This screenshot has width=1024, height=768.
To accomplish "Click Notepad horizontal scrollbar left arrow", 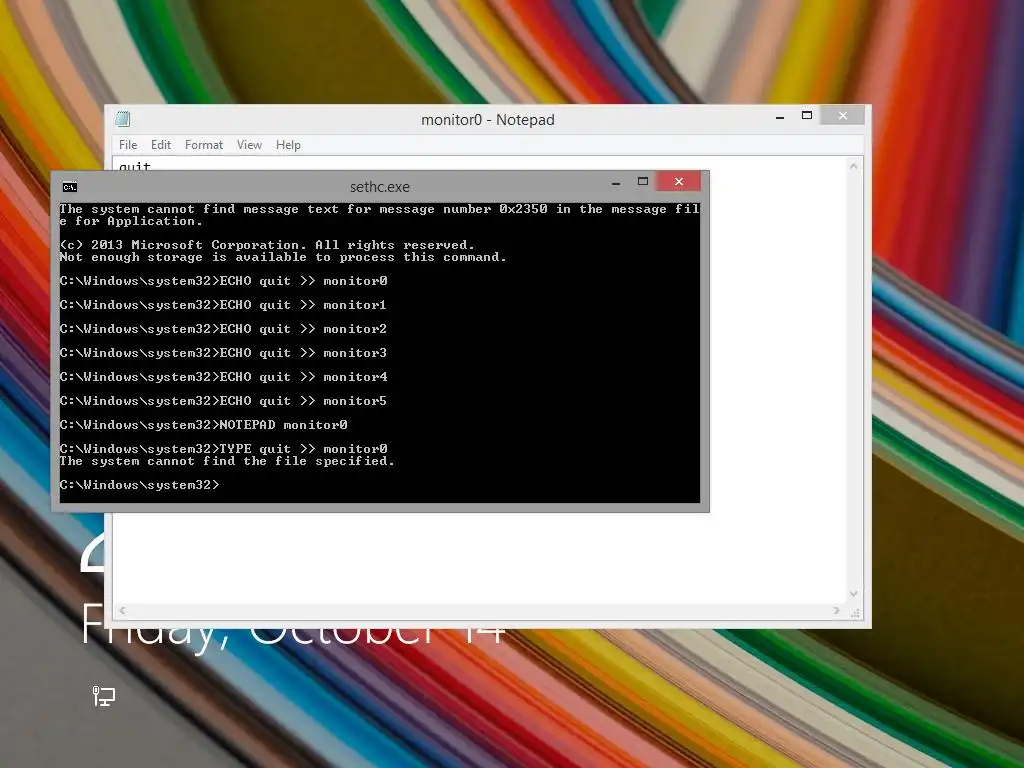I will pyautogui.click(x=122, y=611).
